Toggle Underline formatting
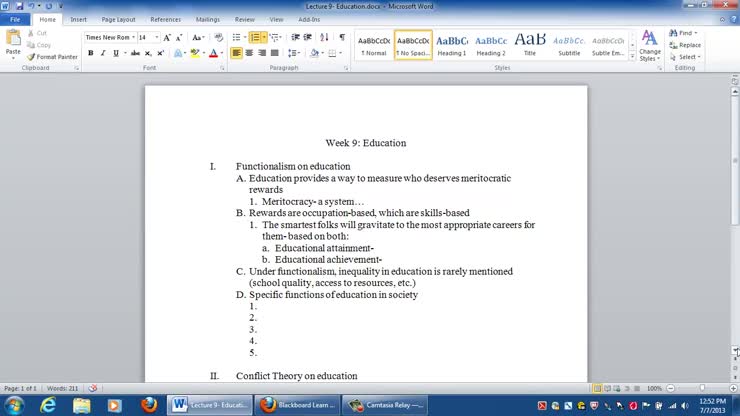The width and height of the screenshot is (740, 416). (x=116, y=53)
